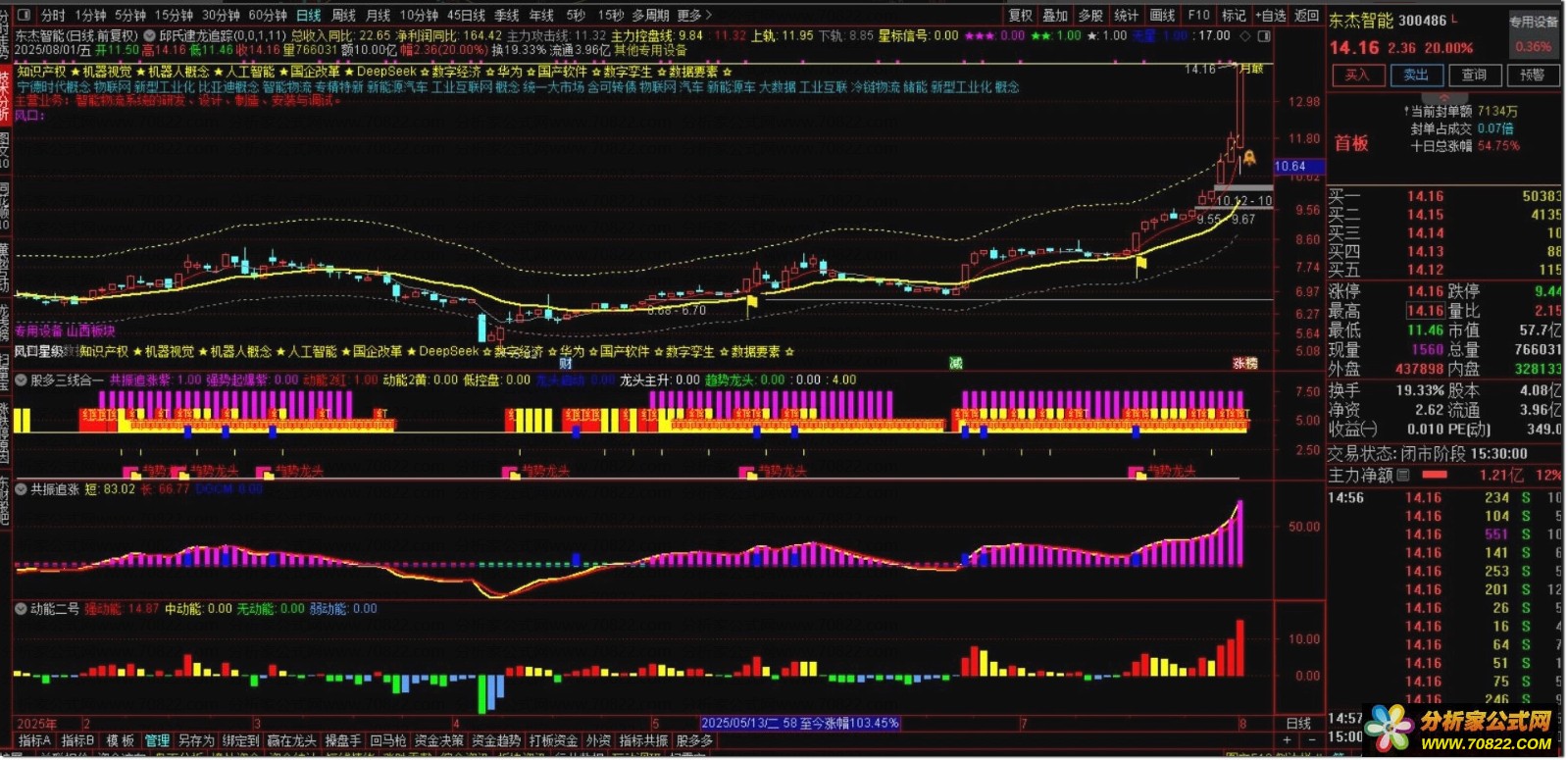Viewport: 1568px width, 760px height.
Task: Click the red 买入 buy button
Action: 1357,75
